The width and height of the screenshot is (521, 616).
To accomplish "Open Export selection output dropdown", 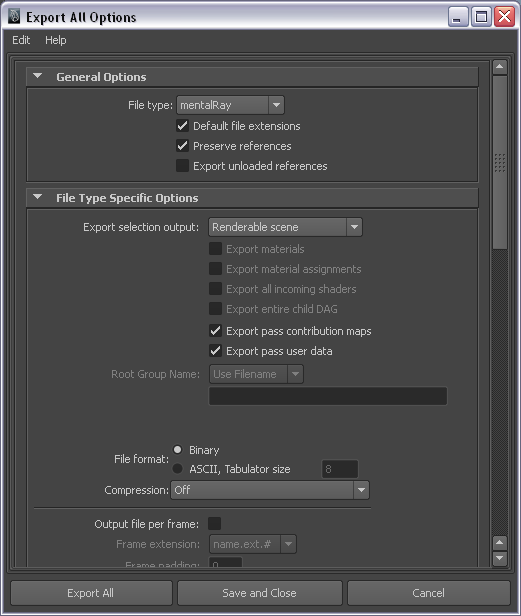I will (x=285, y=227).
